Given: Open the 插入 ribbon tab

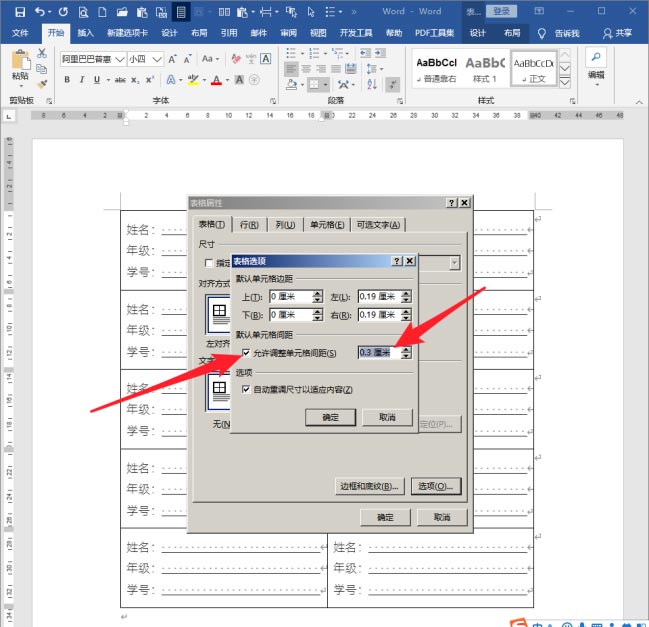Looking at the screenshot, I should 85,33.
